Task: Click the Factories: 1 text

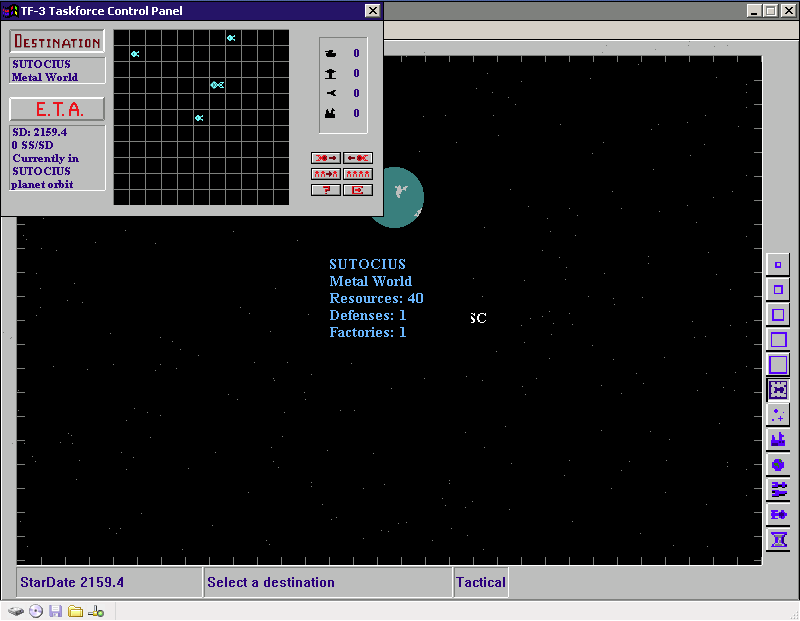Action: [367, 332]
